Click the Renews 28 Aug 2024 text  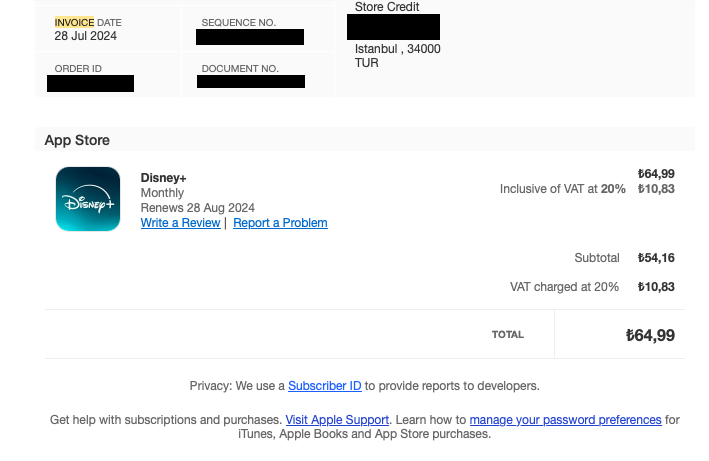[x=198, y=208]
